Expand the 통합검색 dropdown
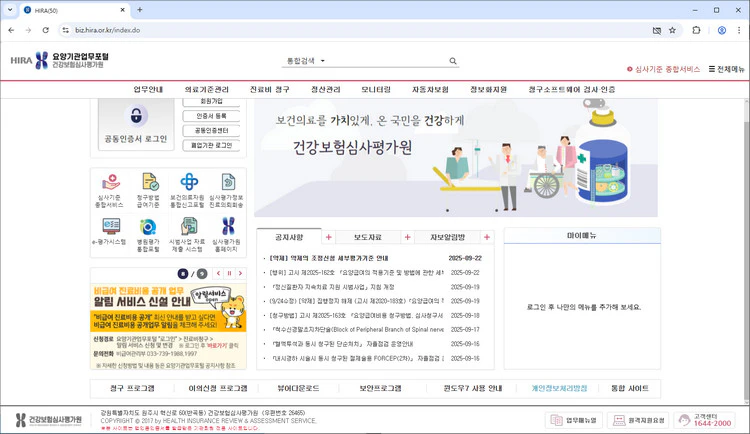 (306, 61)
